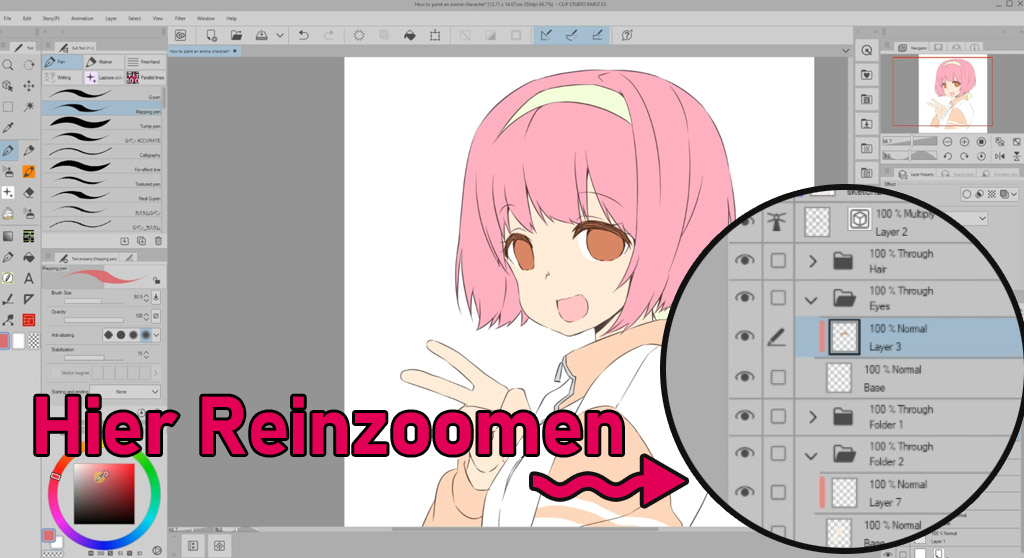Hide the Hair folder using its eye icon
Viewport: 1024px width, 558px height.
743,261
